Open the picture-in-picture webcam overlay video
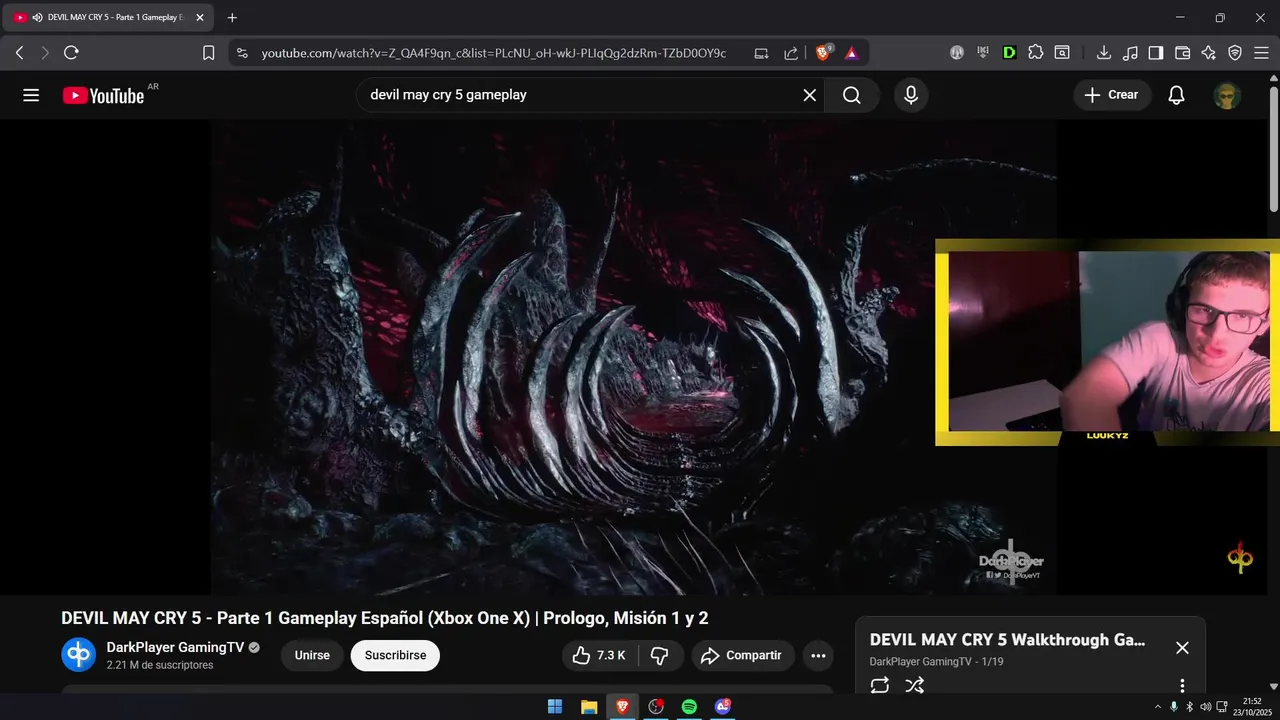The image size is (1280, 720). click(1107, 342)
